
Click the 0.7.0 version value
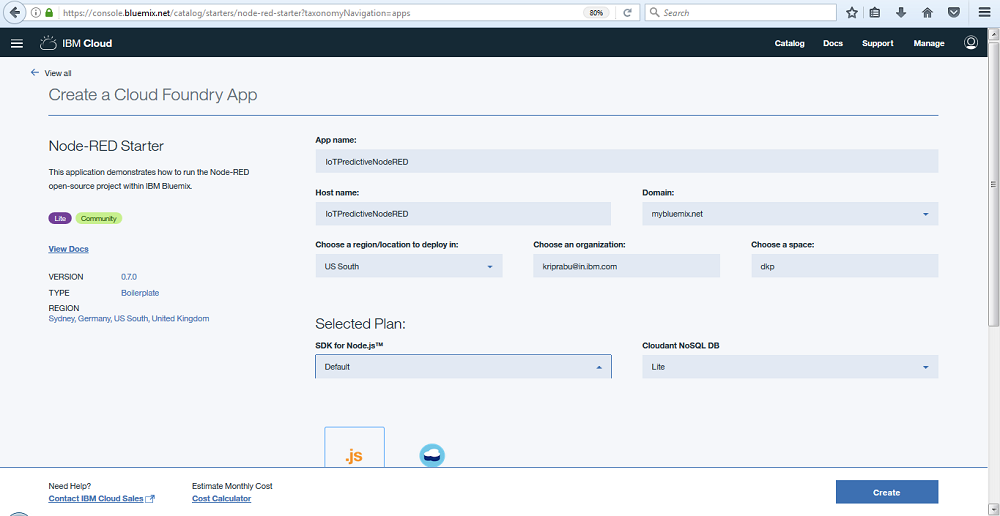pos(129,277)
